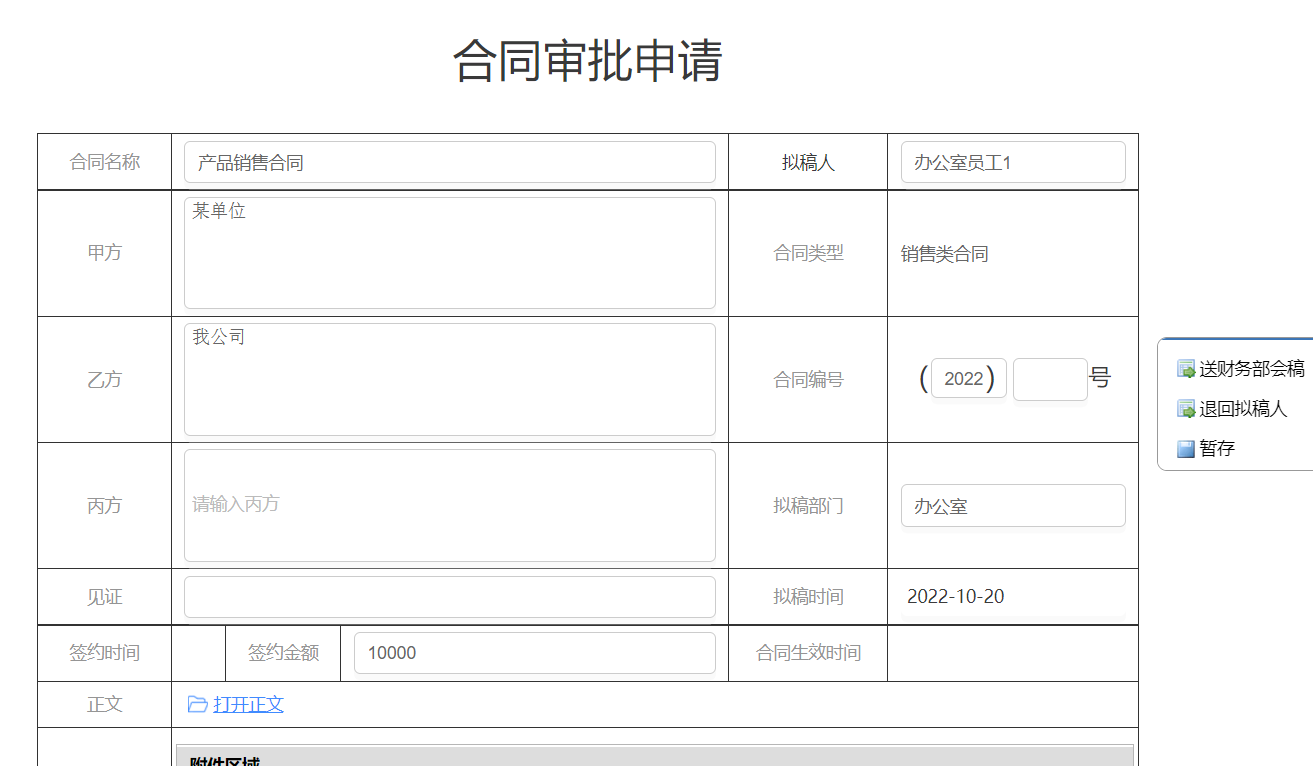Click the 签约金额 field showing 10000
The height and width of the screenshot is (766, 1313).
tap(535, 653)
